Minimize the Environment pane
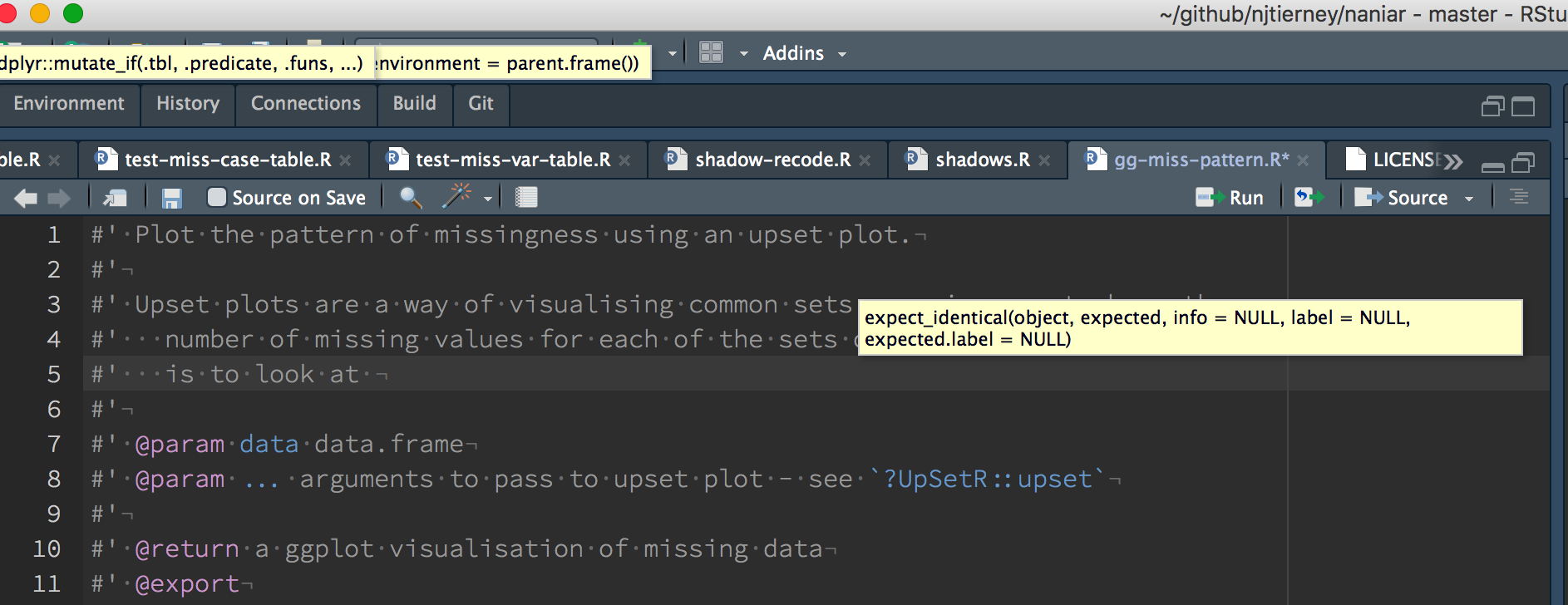 1494,106
